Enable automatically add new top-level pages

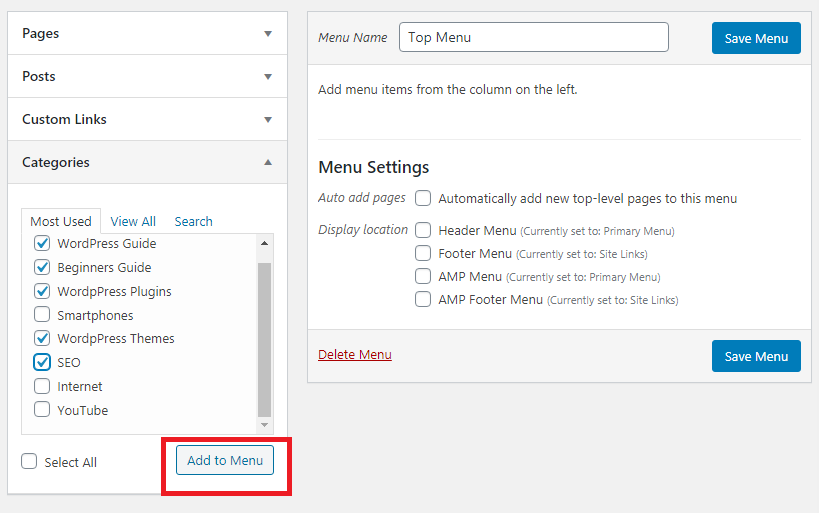[423, 198]
